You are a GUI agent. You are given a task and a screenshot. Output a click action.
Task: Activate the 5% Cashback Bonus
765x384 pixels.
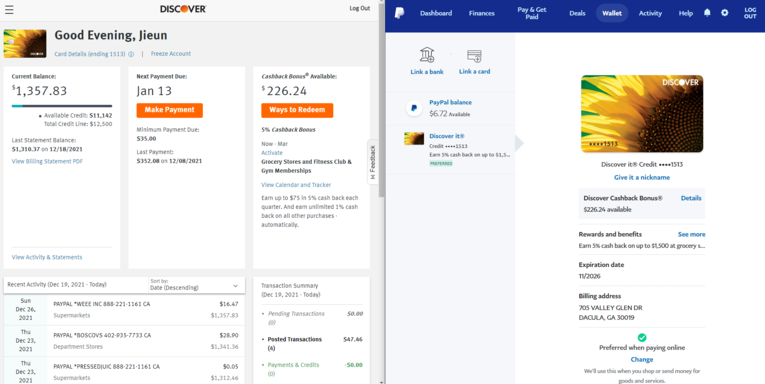click(x=272, y=153)
